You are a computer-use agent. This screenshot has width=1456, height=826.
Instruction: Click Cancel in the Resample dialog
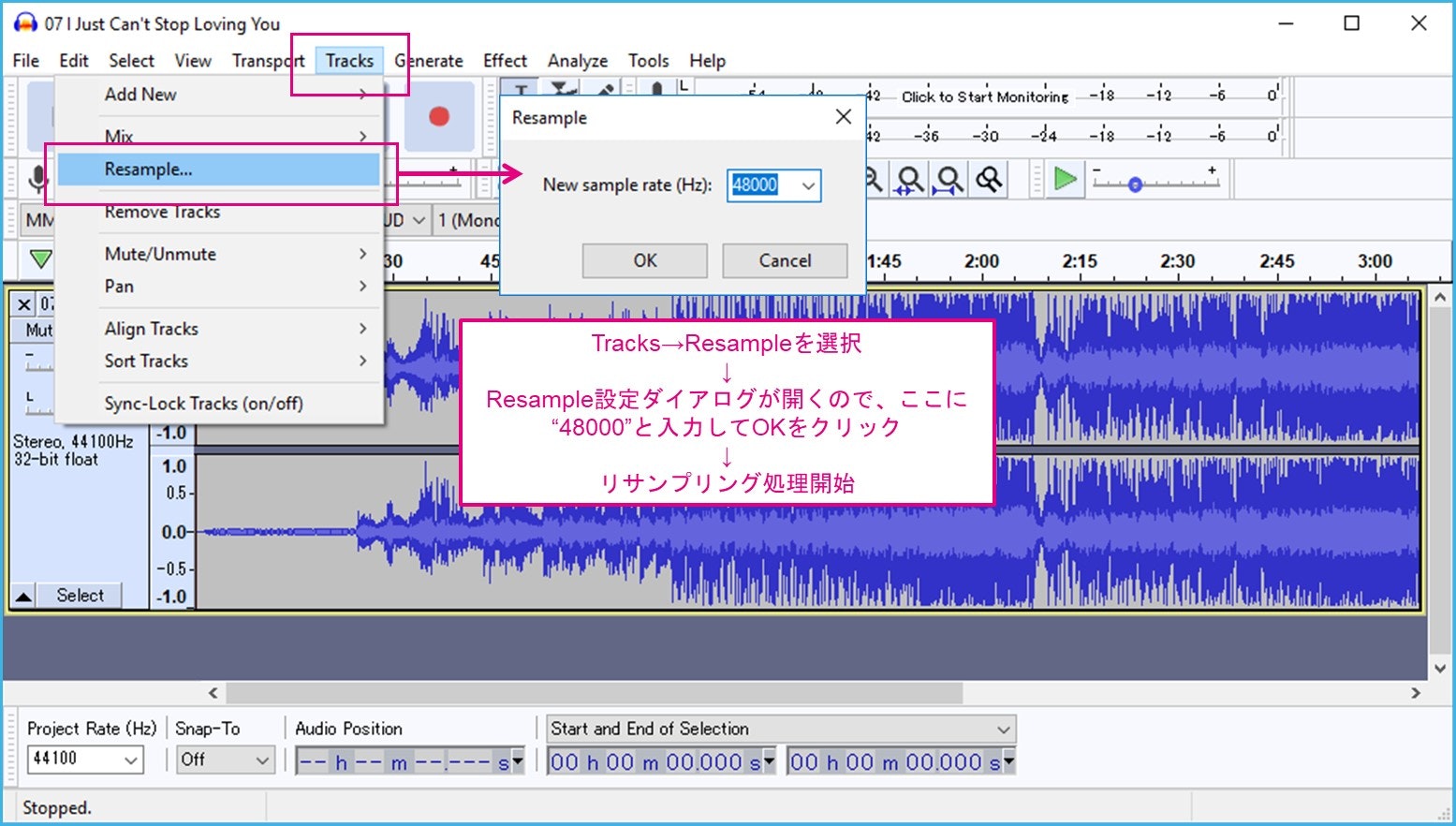785,260
